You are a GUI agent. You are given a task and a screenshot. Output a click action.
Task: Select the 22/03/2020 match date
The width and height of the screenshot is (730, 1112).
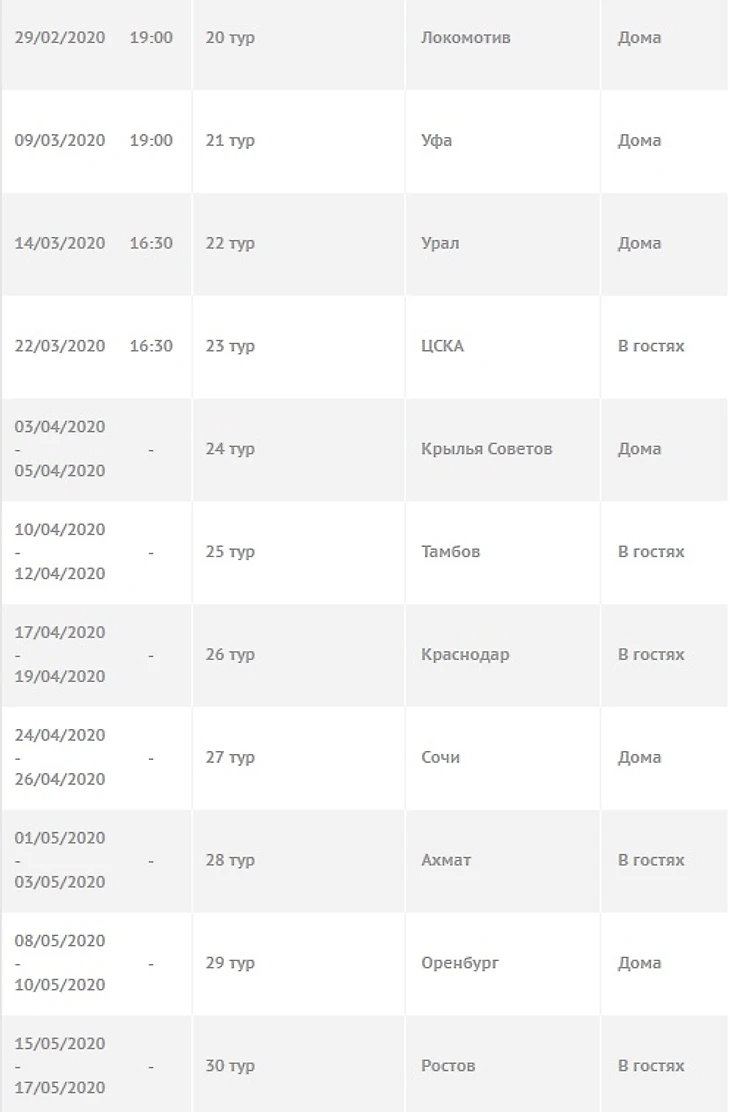click(x=60, y=347)
